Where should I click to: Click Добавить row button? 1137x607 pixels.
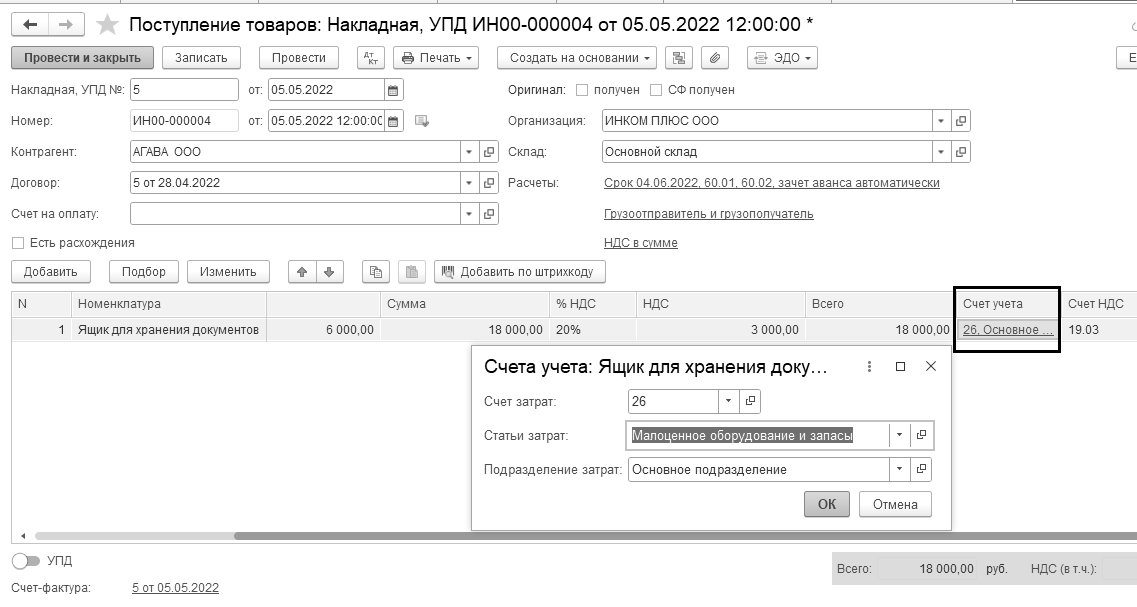51,272
